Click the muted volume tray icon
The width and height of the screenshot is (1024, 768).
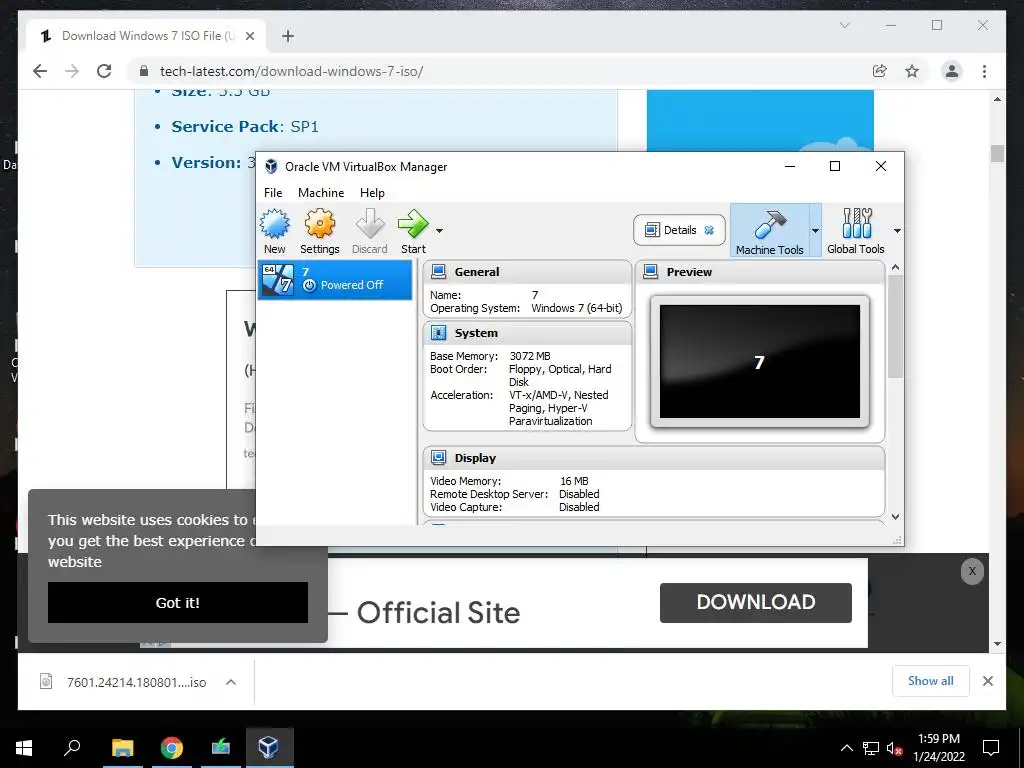coord(894,748)
